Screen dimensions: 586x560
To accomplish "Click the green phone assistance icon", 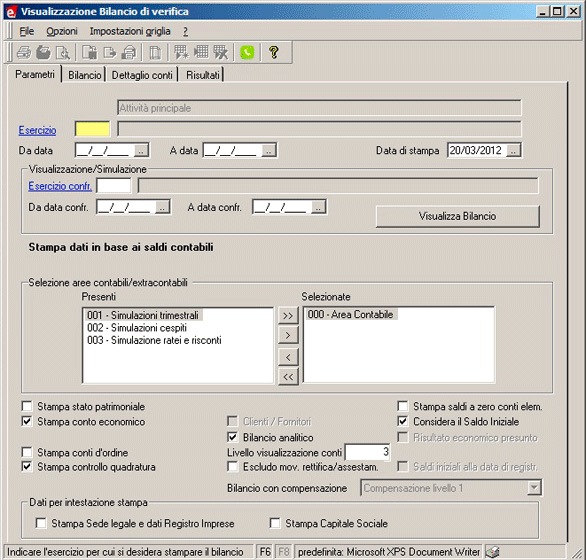I will 247,52.
